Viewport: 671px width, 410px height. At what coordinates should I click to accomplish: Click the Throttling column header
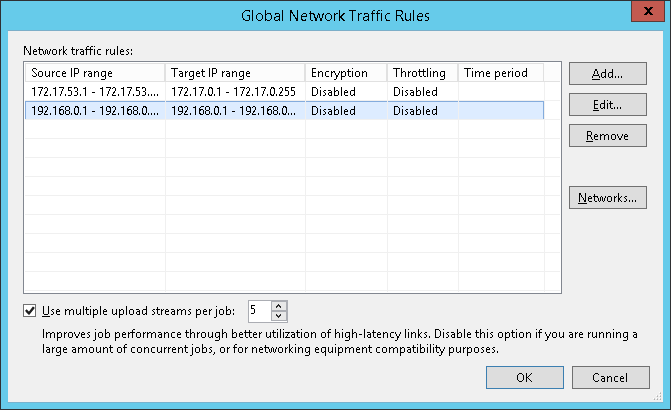(422, 73)
